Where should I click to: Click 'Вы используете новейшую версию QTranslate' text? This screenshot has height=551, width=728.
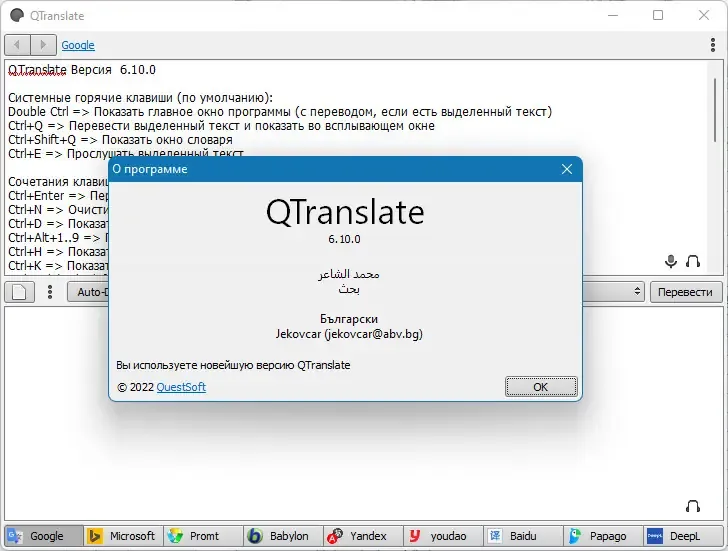point(233,365)
